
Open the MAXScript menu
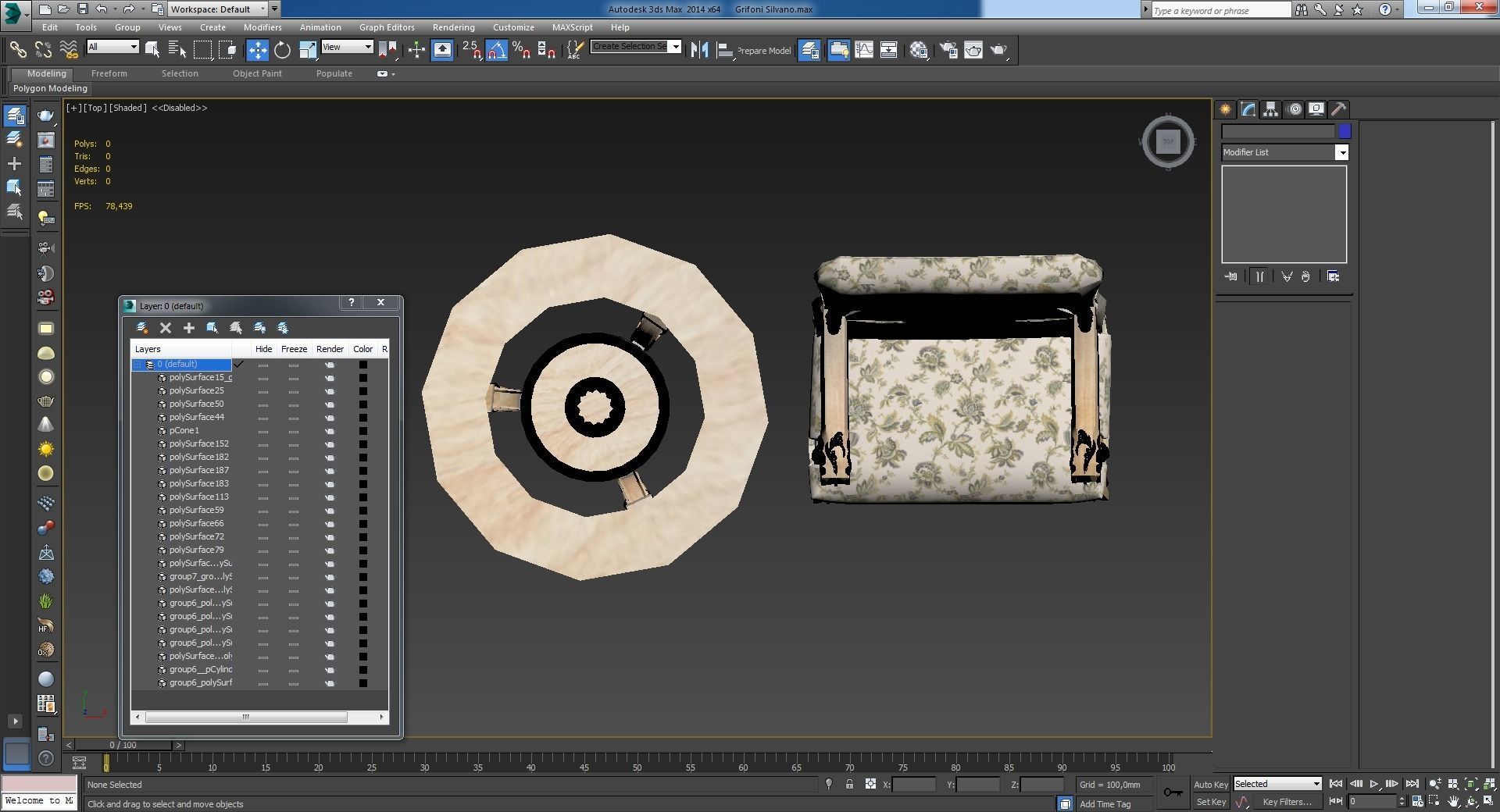[x=572, y=27]
